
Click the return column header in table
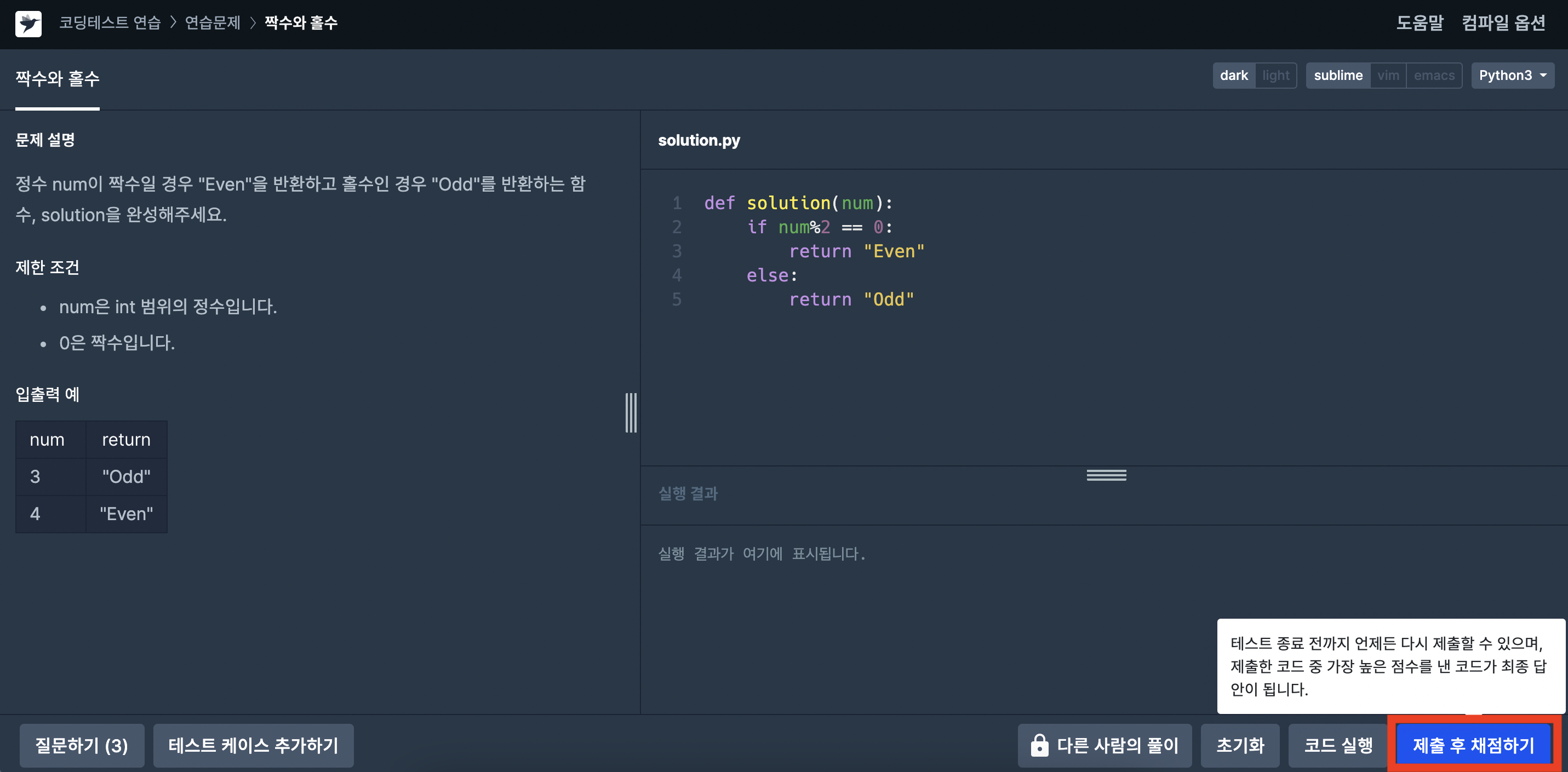click(126, 439)
